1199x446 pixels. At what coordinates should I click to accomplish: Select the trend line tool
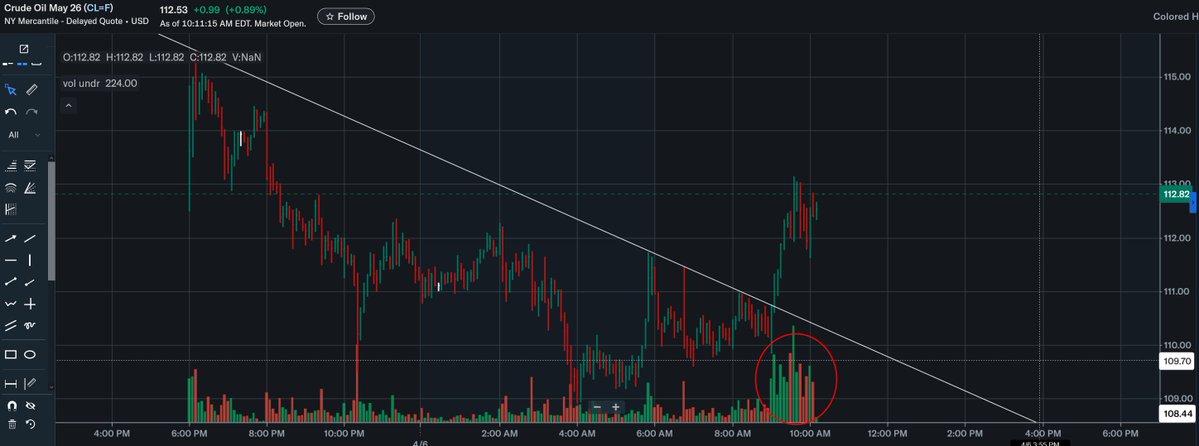tap(31, 239)
